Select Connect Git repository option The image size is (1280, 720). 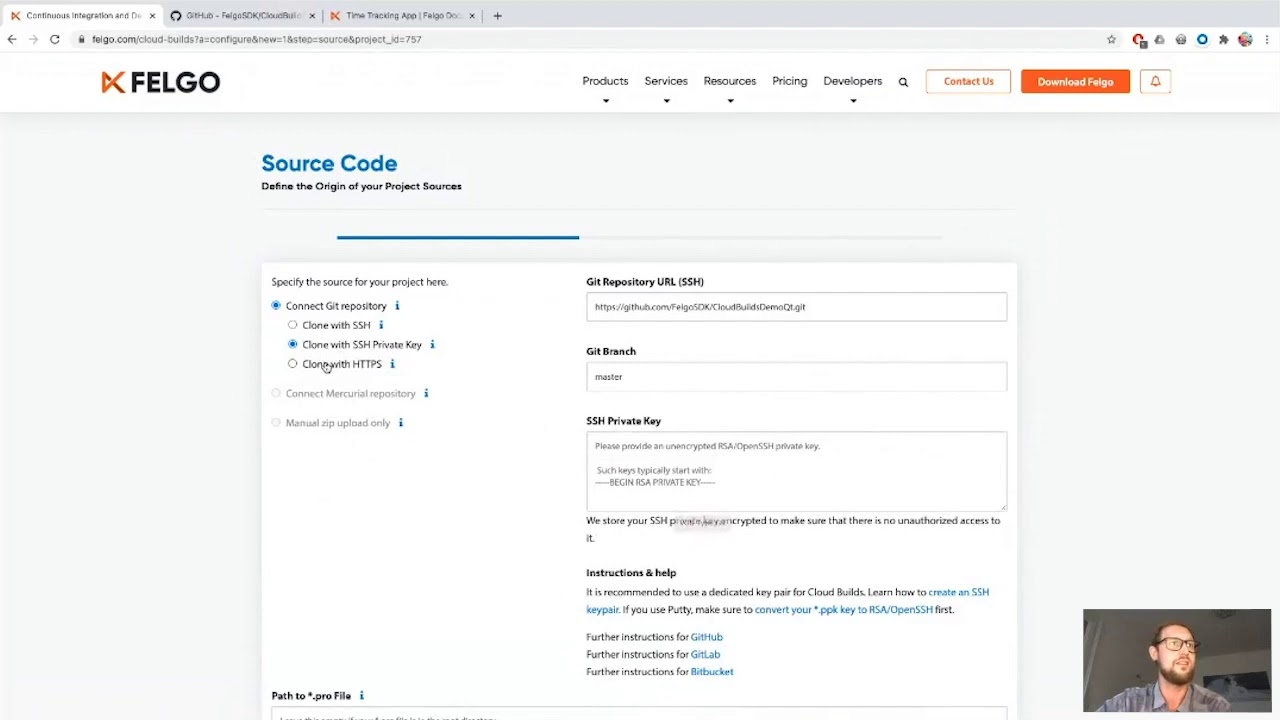(276, 305)
